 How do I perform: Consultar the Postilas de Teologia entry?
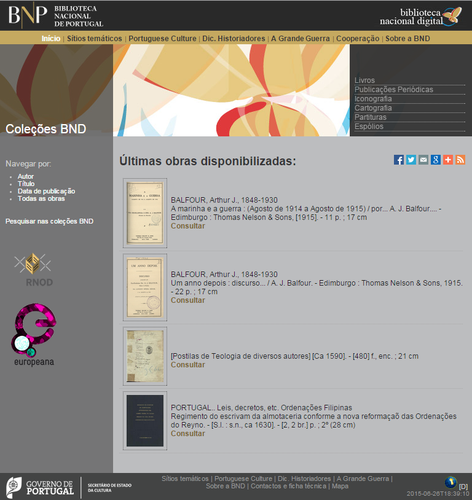pos(188,365)
